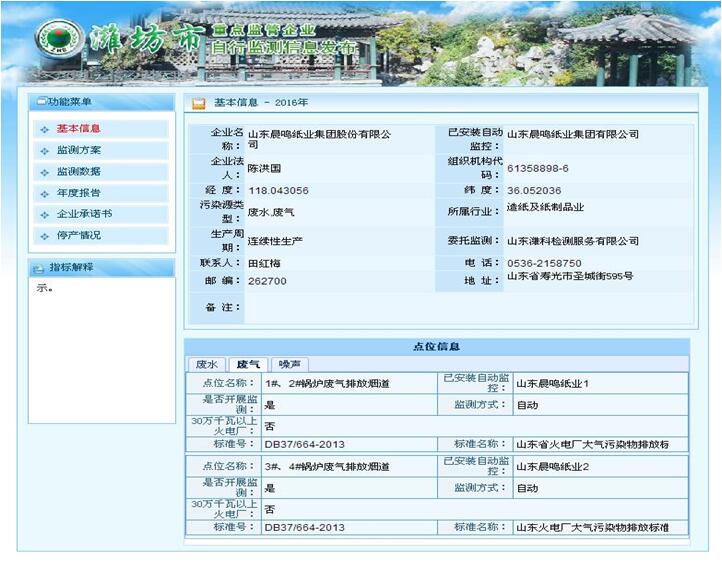
Task: Click the 指标解释 panel header icon
Action: 40,268
